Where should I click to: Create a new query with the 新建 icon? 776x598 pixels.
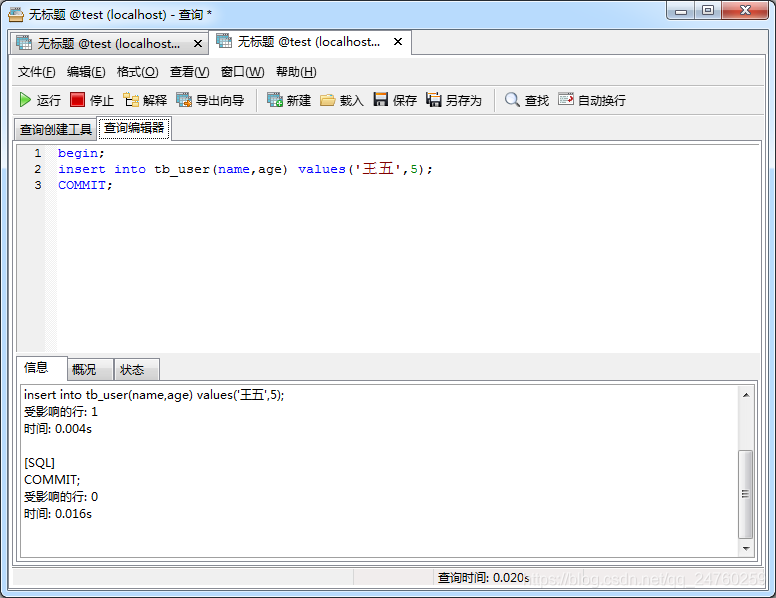(x=275, y=100)
